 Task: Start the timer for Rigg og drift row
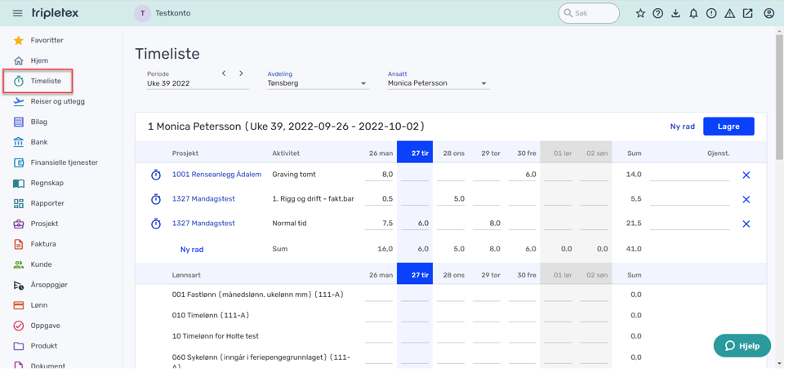(x=156, y=199)
